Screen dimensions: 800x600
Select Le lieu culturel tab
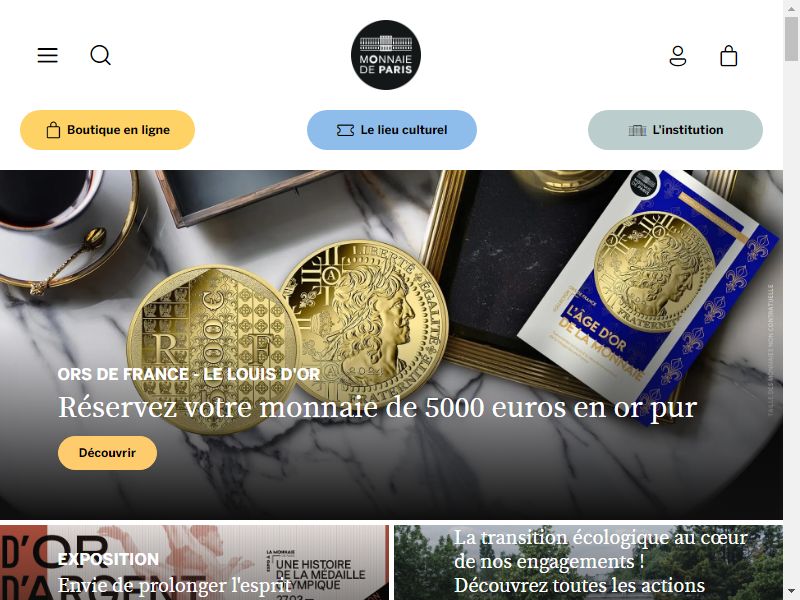pyautogui.click(x=392, y=130)
